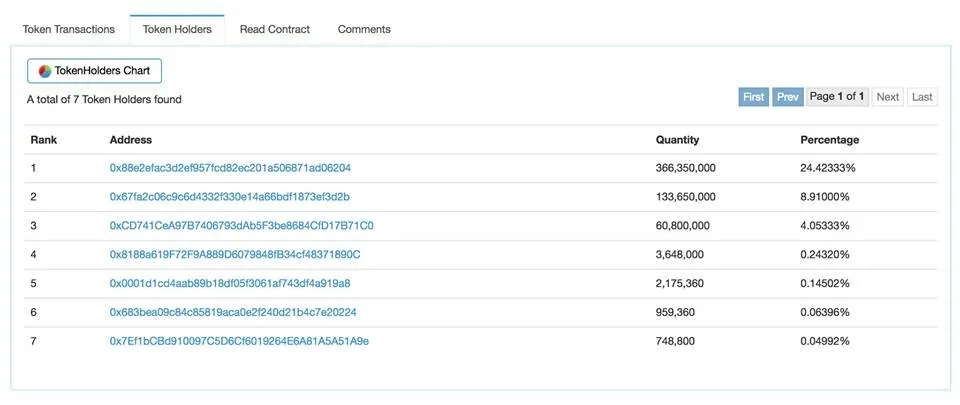Click rank number 1 cell
This screenshot has height=405, width=960.
pos(33,168)
